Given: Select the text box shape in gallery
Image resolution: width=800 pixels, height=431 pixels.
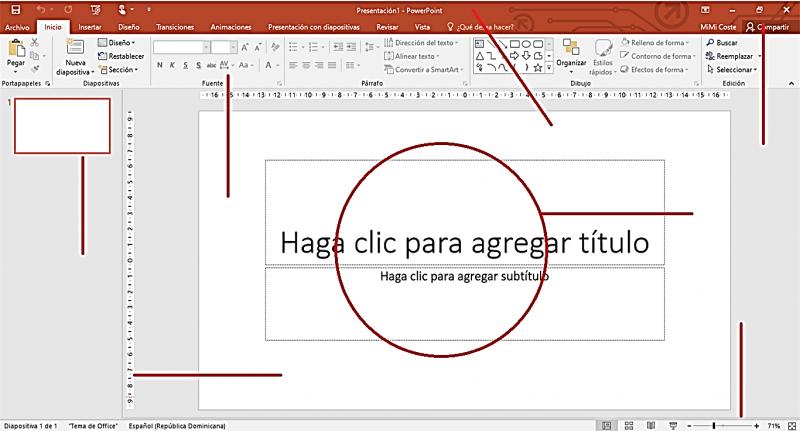Looking at the screenshot, I should pyautogui.click(x=480, y=44).
